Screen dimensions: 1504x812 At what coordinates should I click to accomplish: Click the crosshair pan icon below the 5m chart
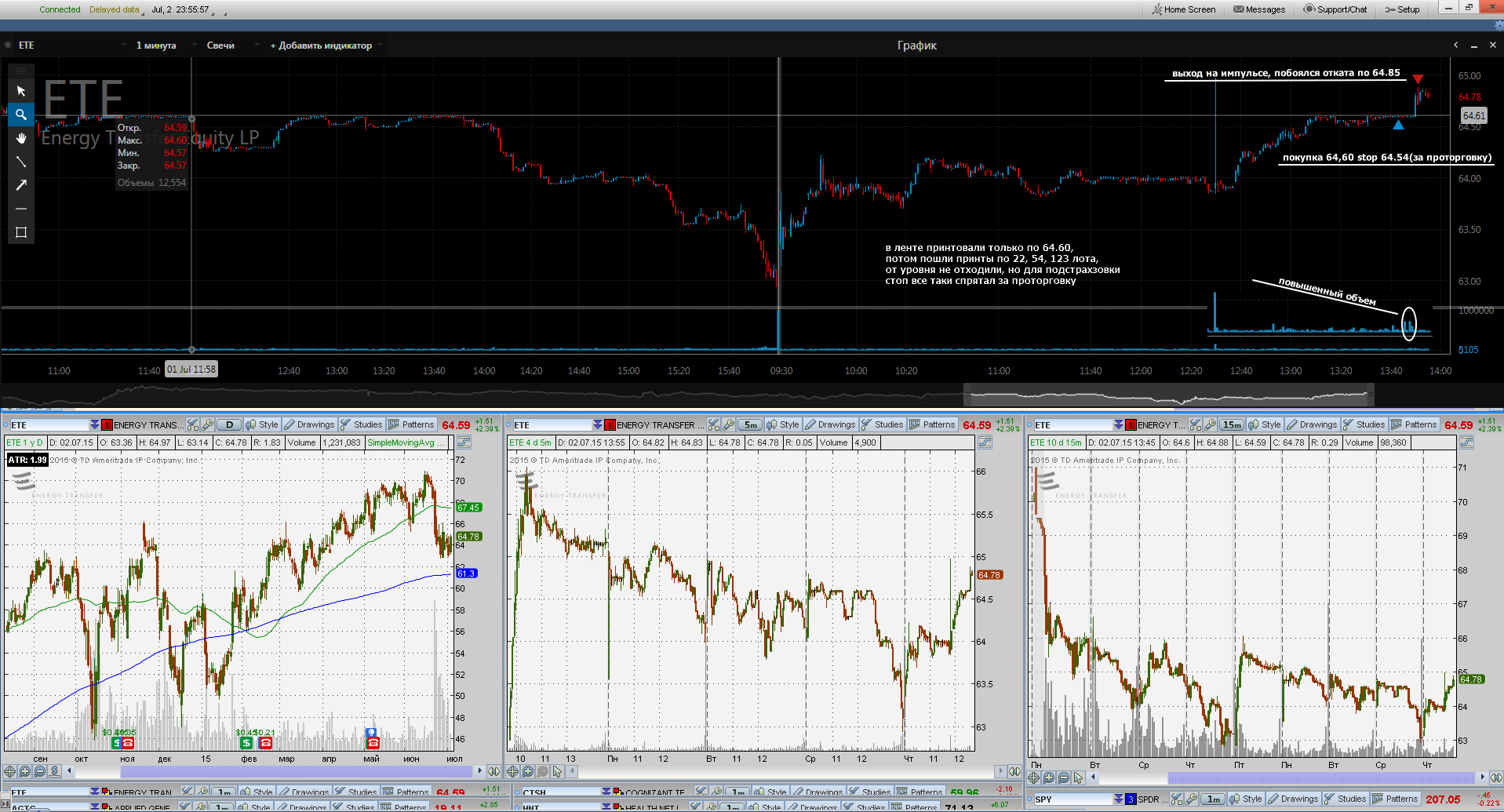coord(513,771)
